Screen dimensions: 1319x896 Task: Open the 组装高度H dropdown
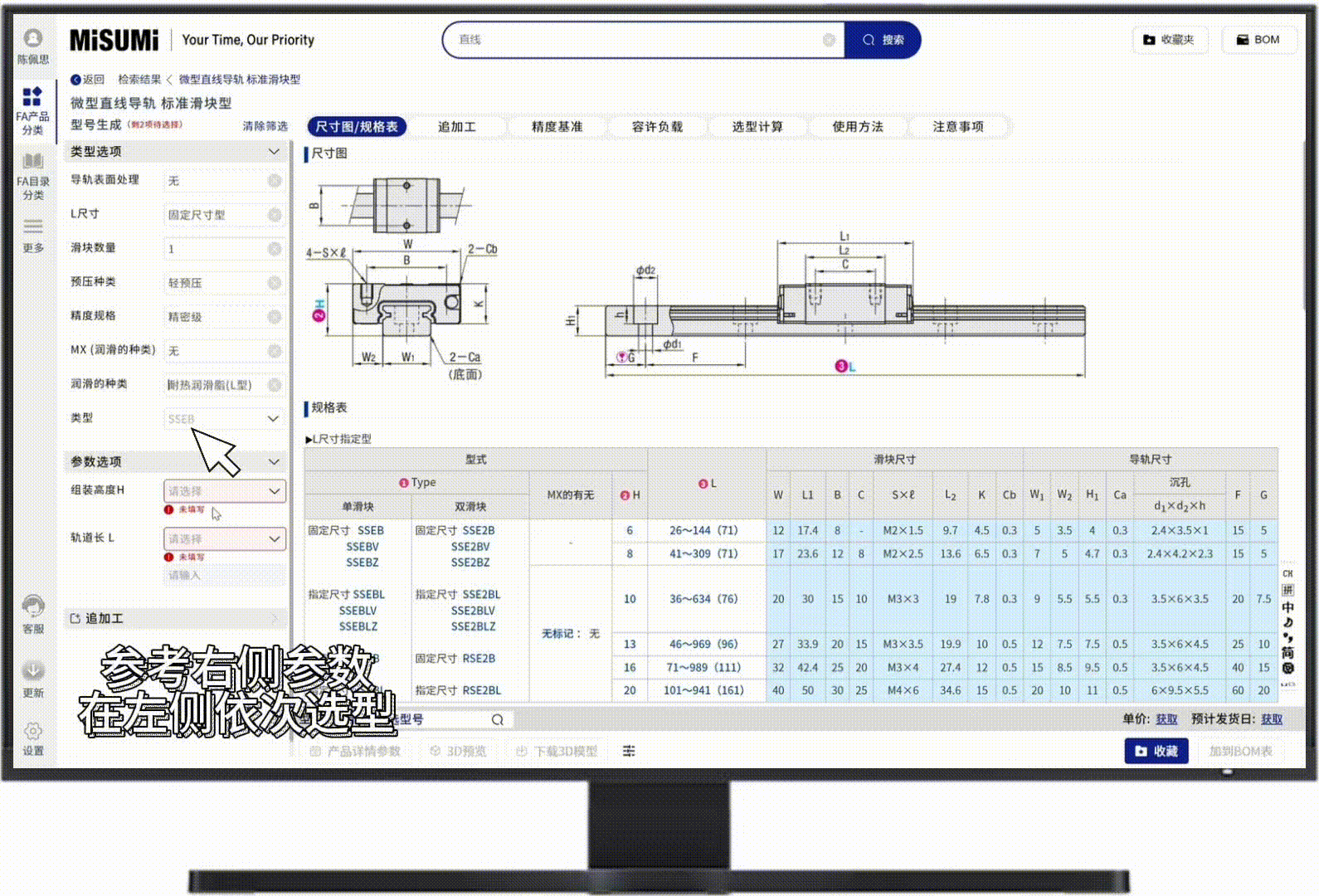point(225,491)
